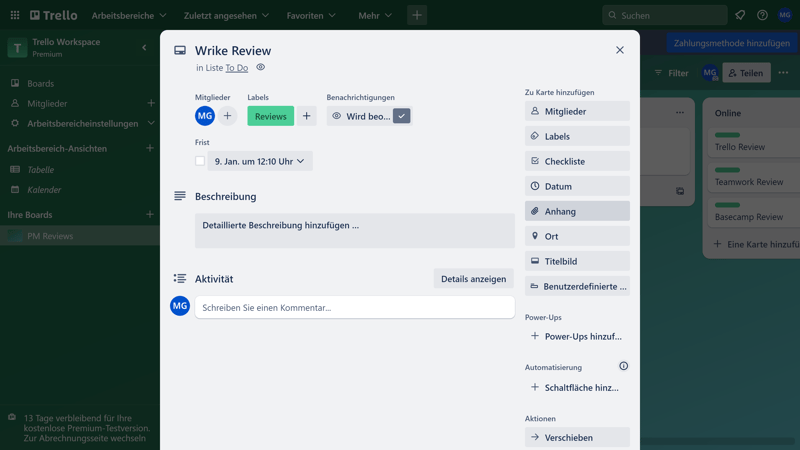Screen dimensions: 800x450
Task: Open the Mehr dropdown menu
Action: coord(374,15)
